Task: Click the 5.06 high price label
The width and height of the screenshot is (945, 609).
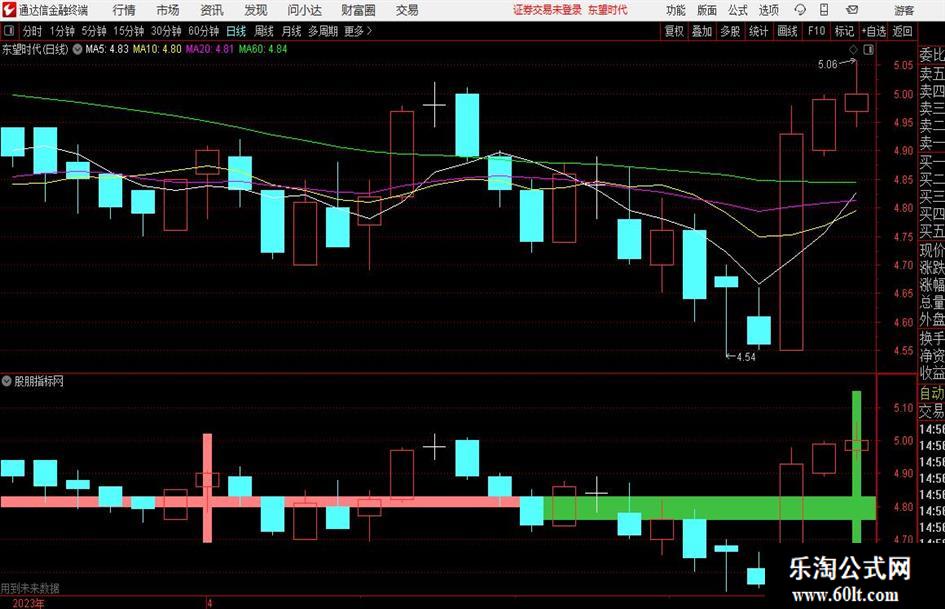Action: (x=827, y=64)
